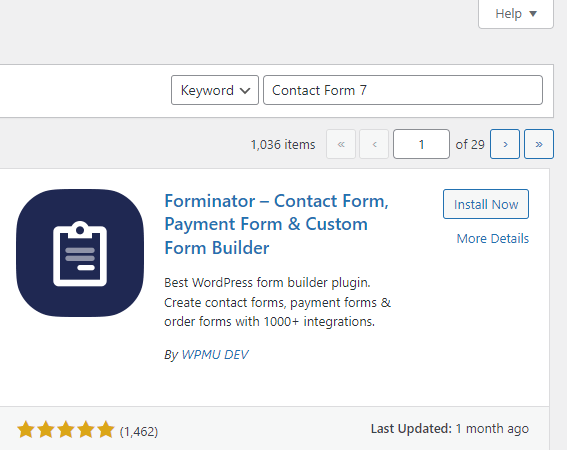The image size is (567, 450).
Task: Visit WPMU DEV author link
Action: tap(215, 355)
